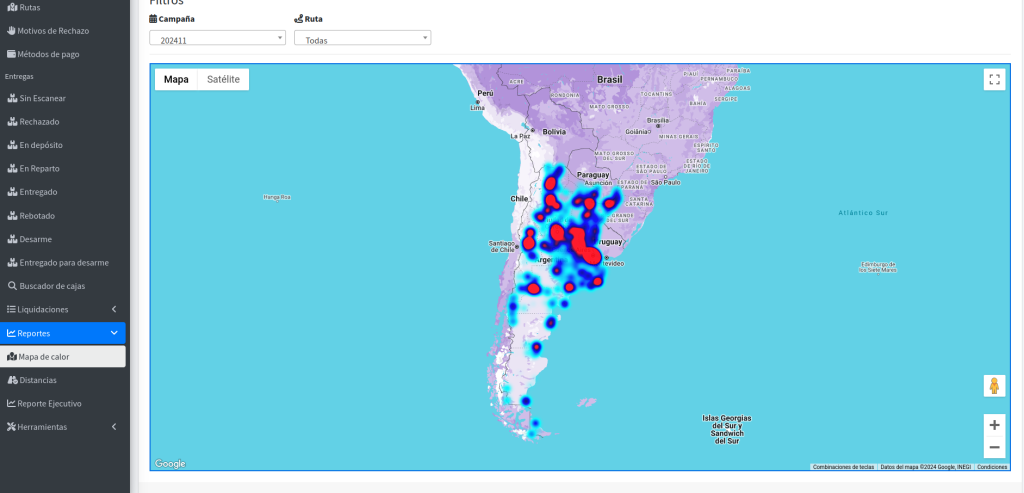1024x493 pixels.
Task: Click the Google logo on the map
Action: pos(170,464)
